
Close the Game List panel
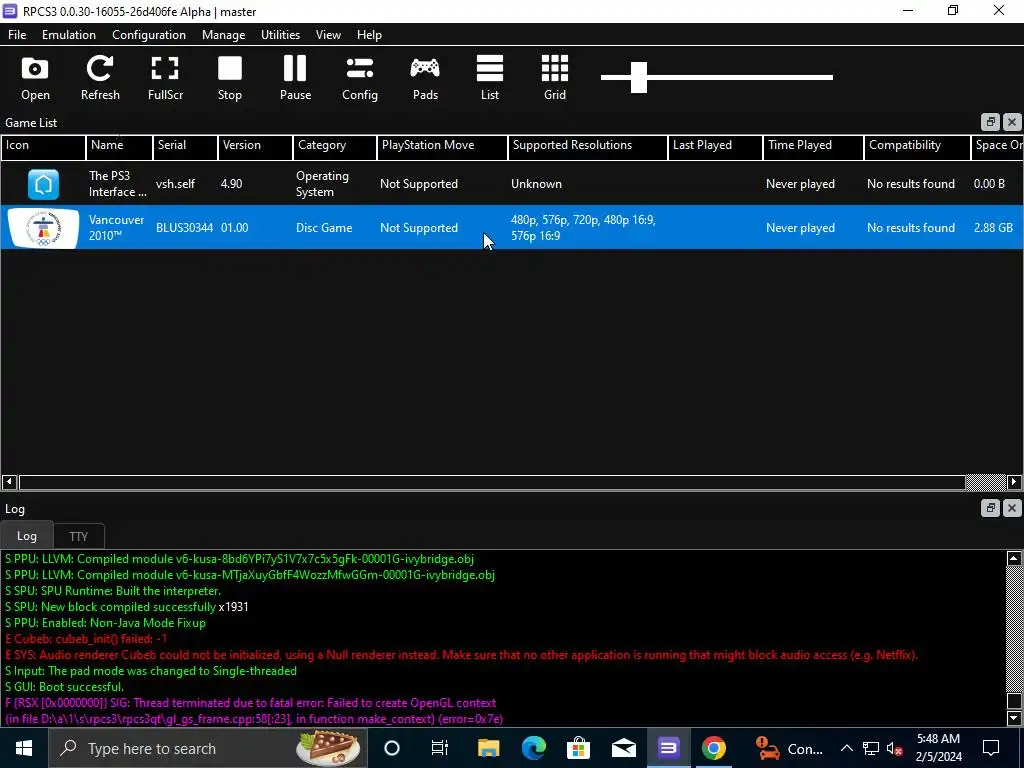coord(1012,122)
